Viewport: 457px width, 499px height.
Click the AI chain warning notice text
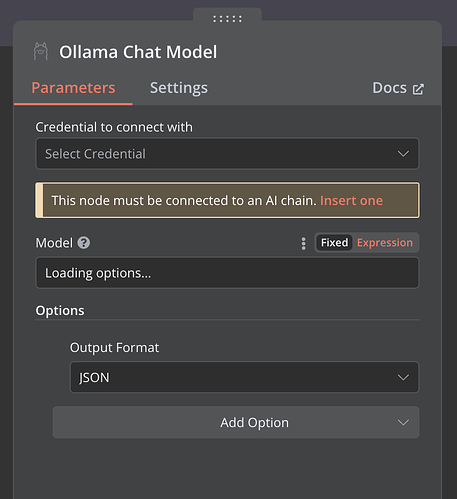[184, 201]
